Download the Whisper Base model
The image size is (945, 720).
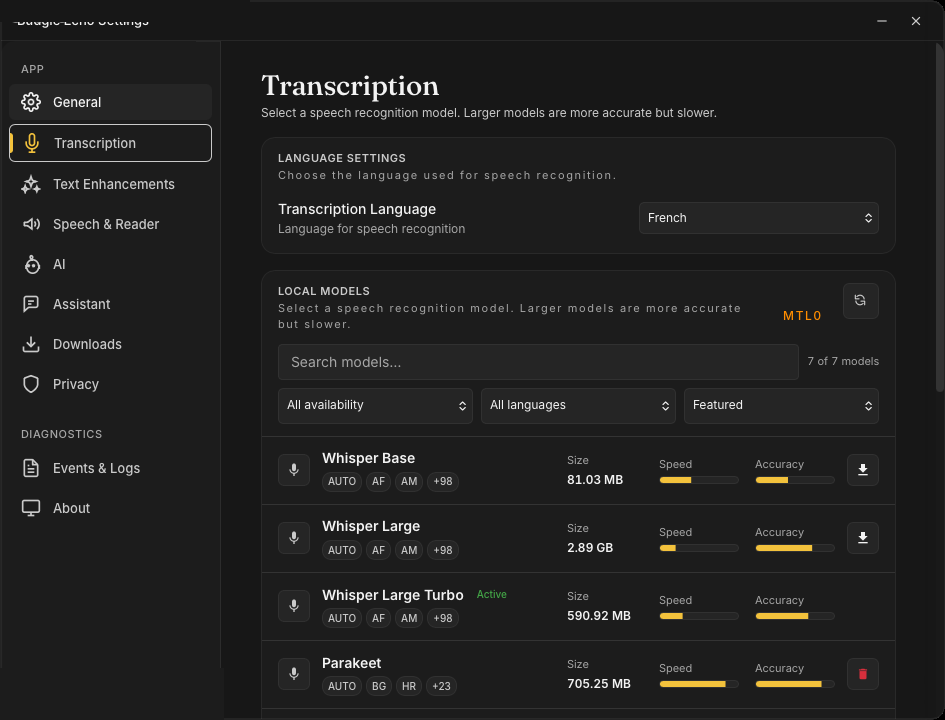click(x=862, y=470)
